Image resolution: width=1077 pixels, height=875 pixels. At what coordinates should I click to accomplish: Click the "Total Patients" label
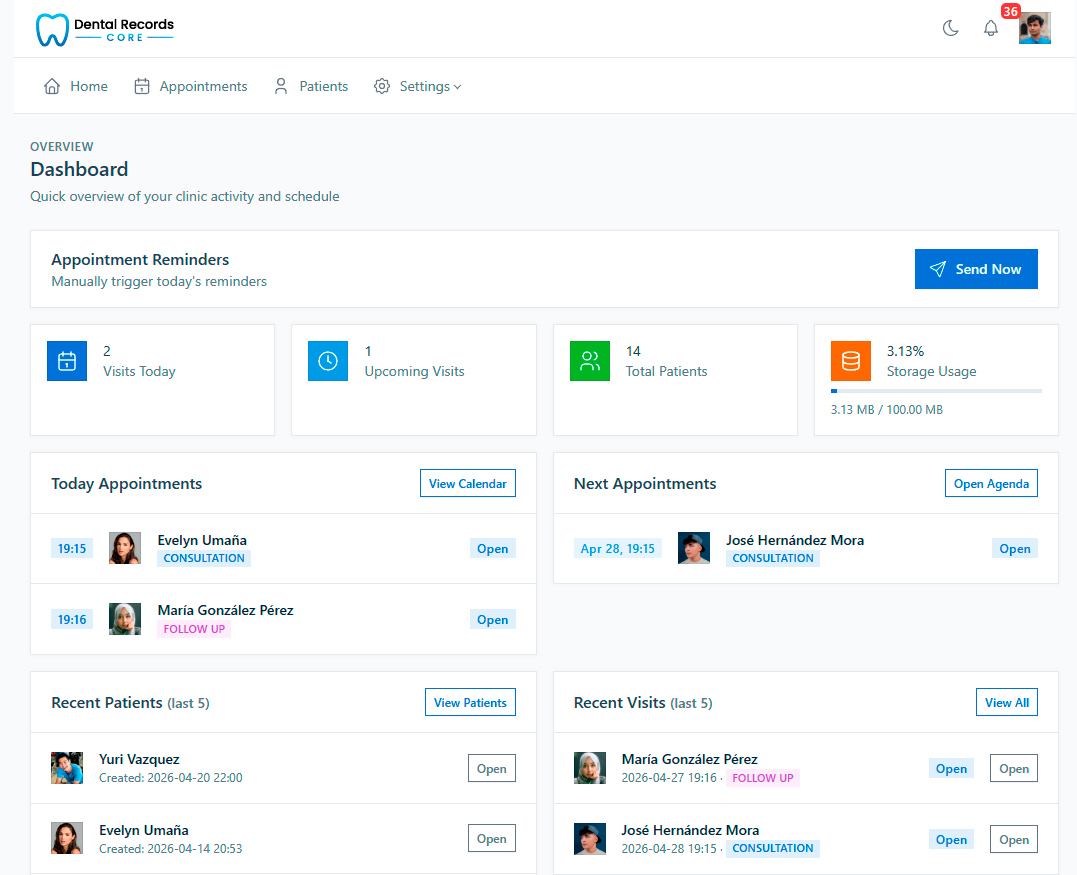pos(666,372)
